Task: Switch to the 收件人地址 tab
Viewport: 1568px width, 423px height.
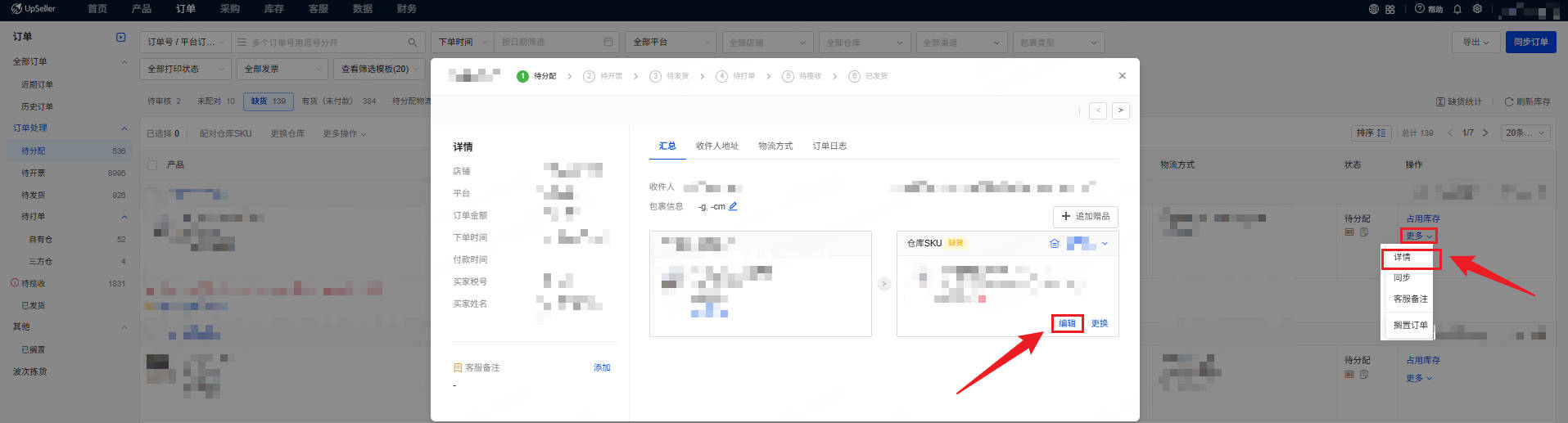Action: [716, 146]
